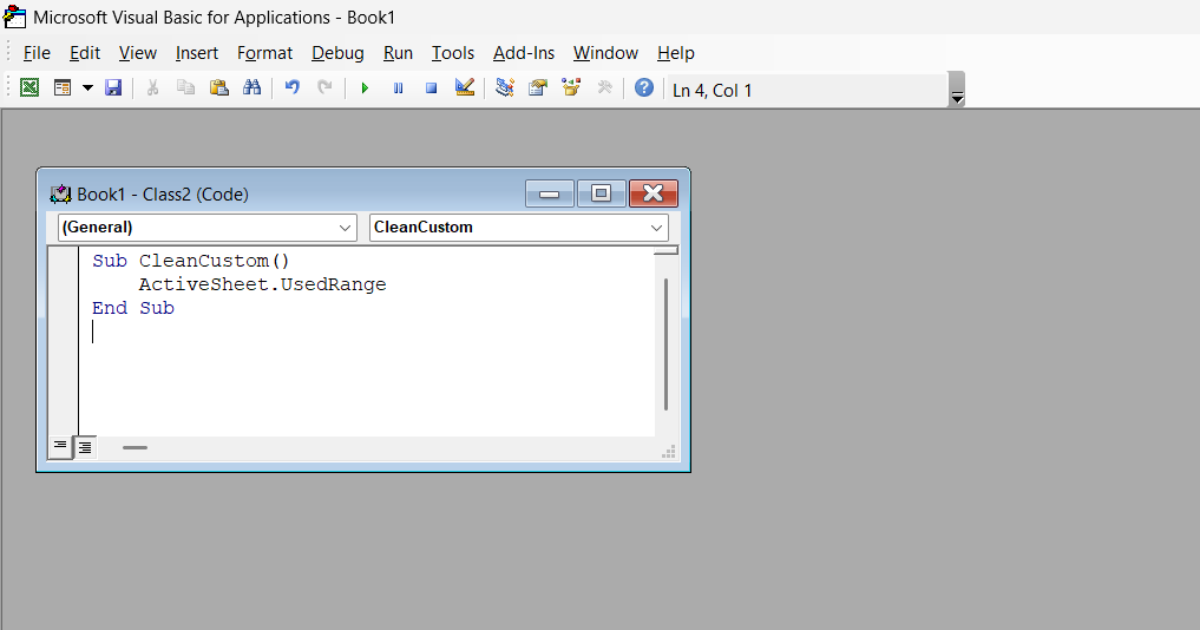The height and width of the screenshot is (630, 1200).
Task: Click the margin indicator bar beside line 2
Action: coord(63,285)
